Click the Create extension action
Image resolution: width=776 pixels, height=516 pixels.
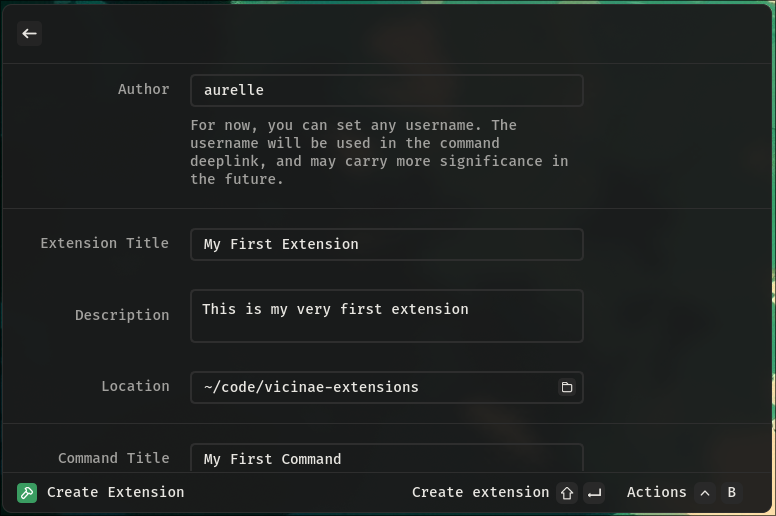(x=481, y=492)
